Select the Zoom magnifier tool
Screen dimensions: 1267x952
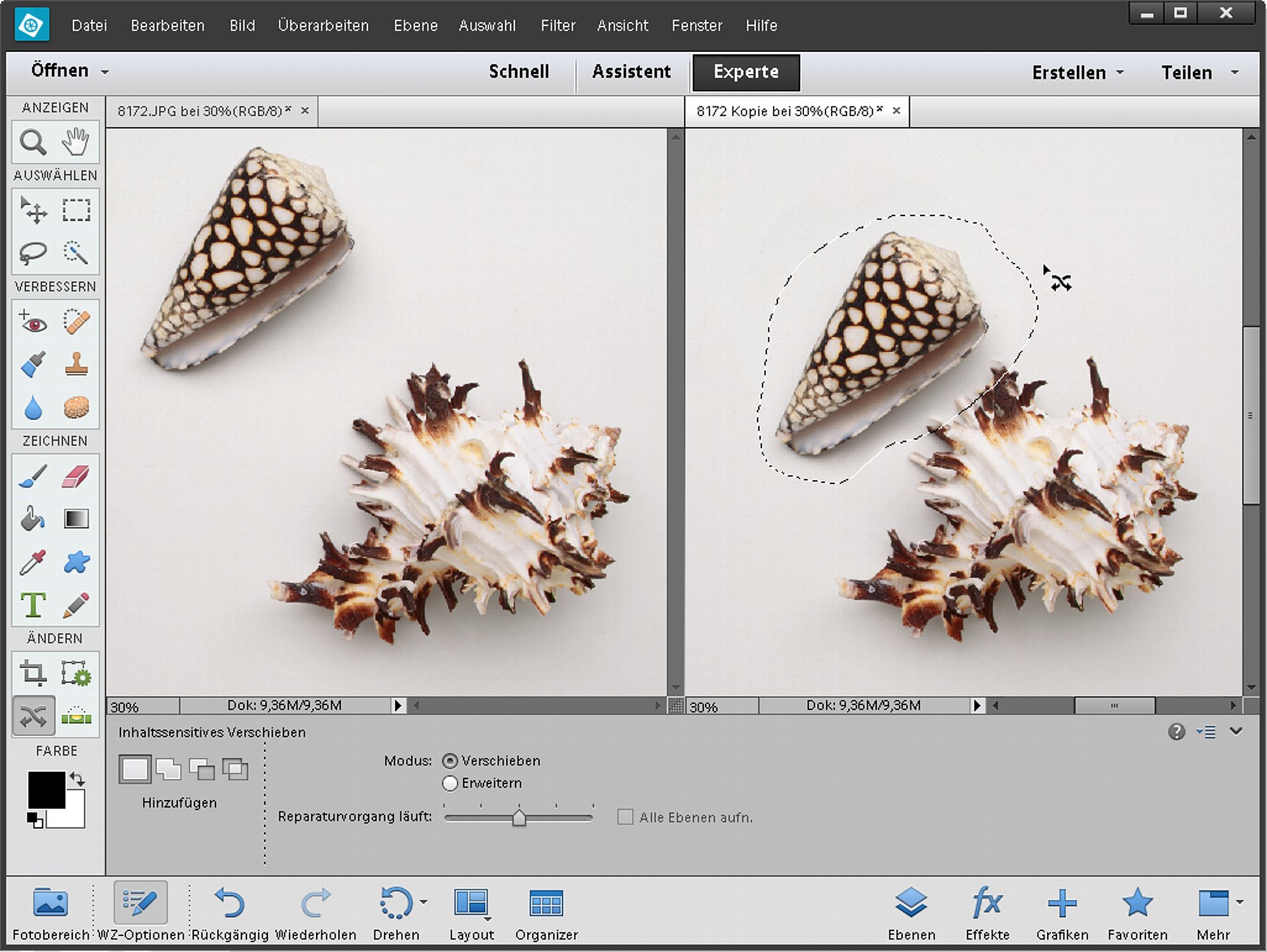click(33, 142)
